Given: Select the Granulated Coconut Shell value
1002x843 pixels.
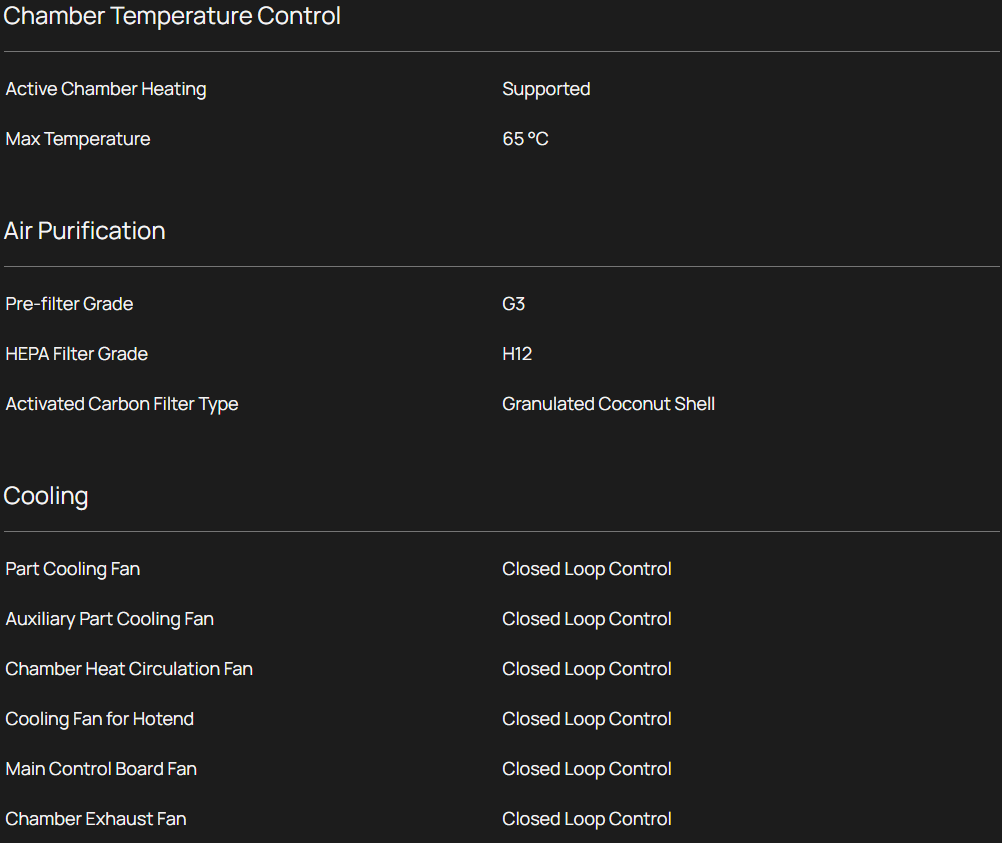Looking at the screenshot, I should pyautogui.click(x=608, y=404).
